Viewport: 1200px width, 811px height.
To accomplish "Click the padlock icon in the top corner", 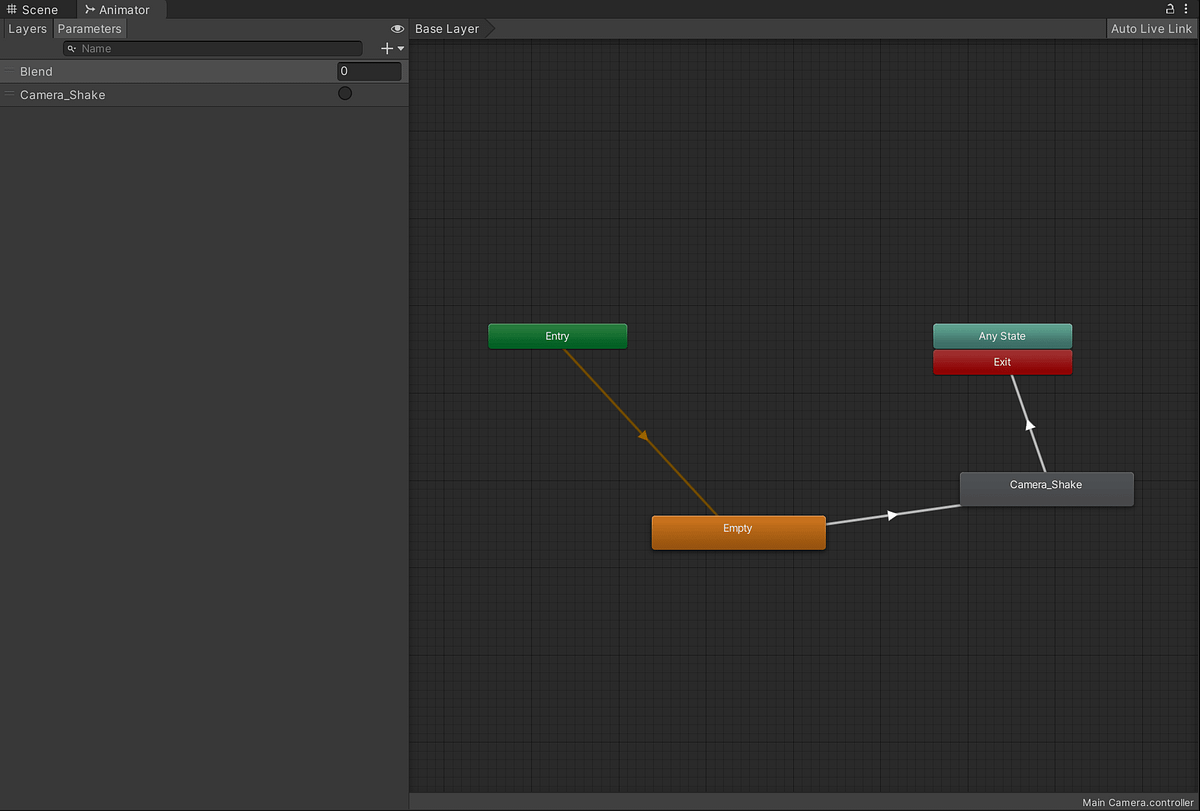I will click(x=1168, y=9).
